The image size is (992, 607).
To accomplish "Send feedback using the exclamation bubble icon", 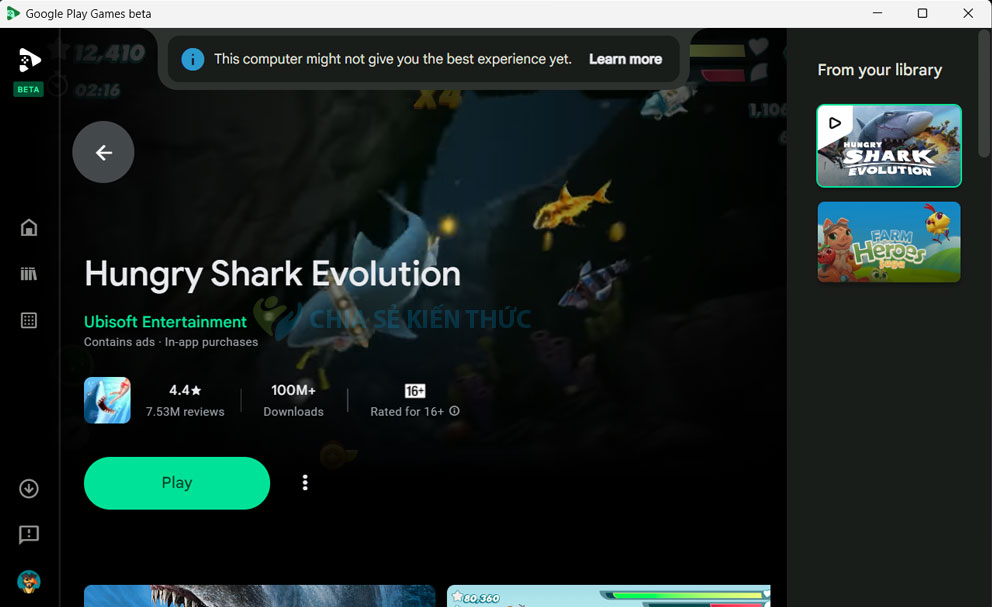I will (x=29, y=535).
